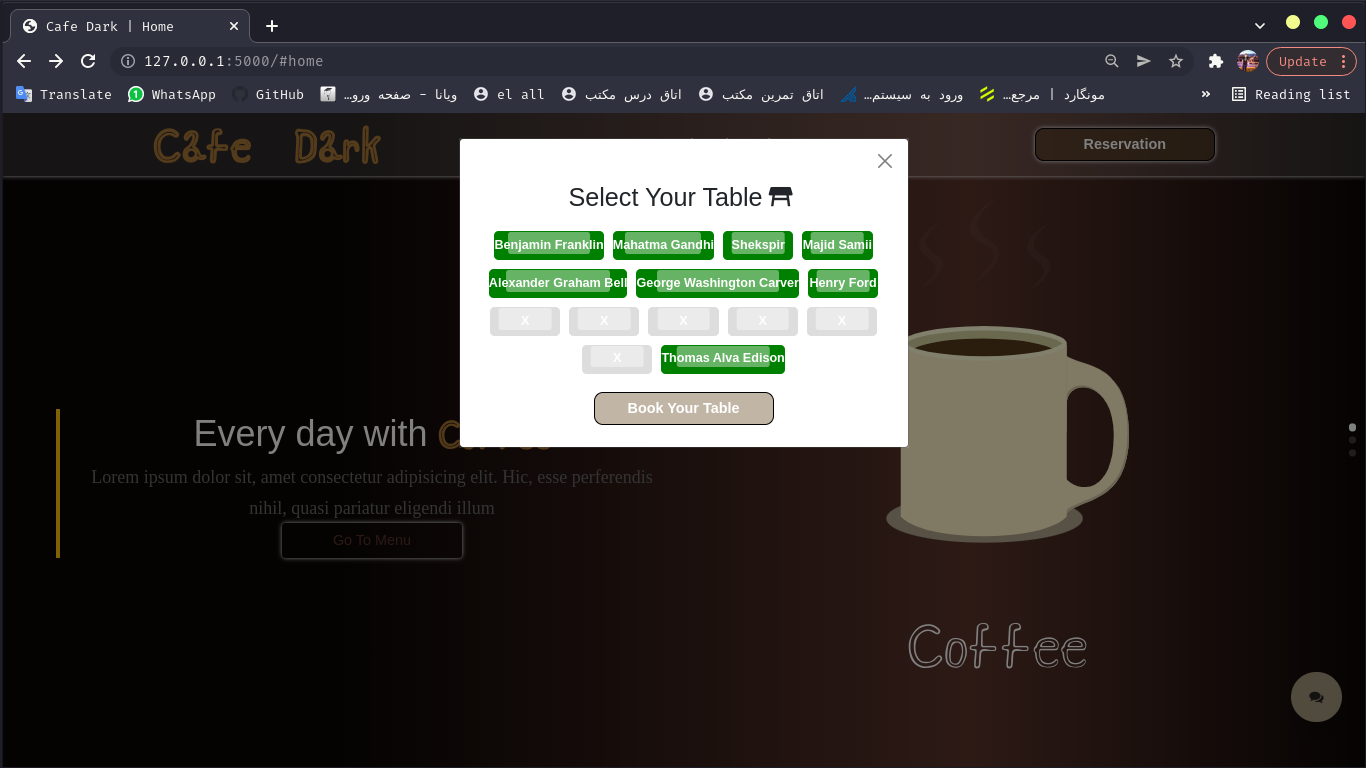Open the Reservation button in header
The width and height of the screenshot is (1366, 768).
[x=1125, y=144]
